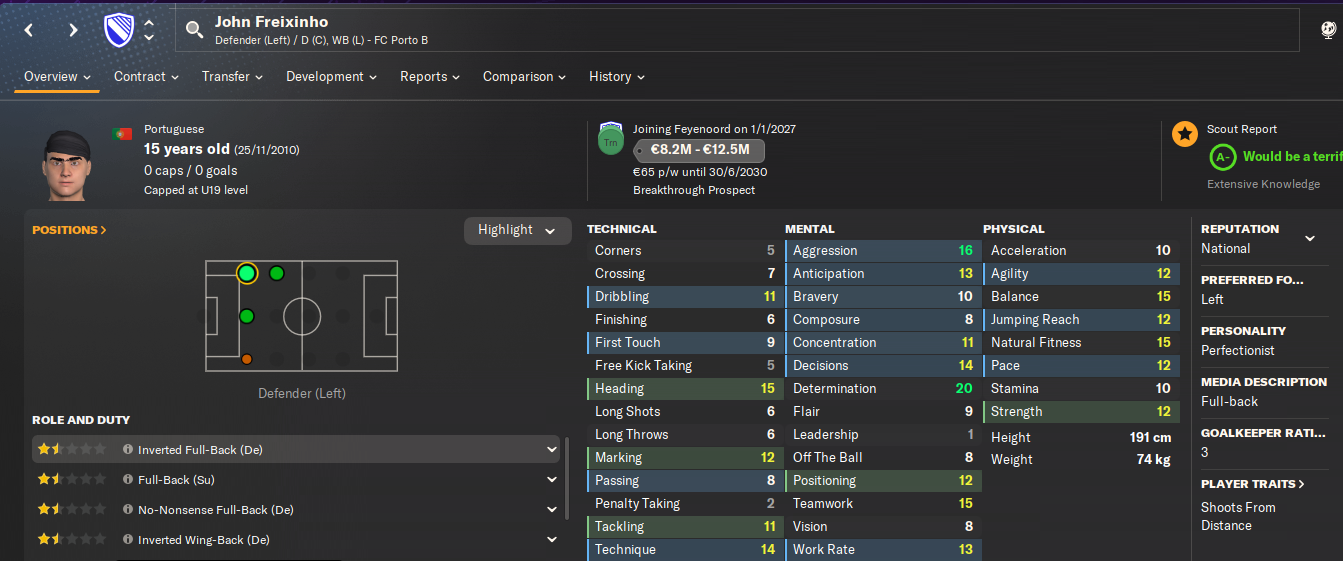Expand the Reputation panel chevron
The image size is (1343, 561).
point(1310,238)
